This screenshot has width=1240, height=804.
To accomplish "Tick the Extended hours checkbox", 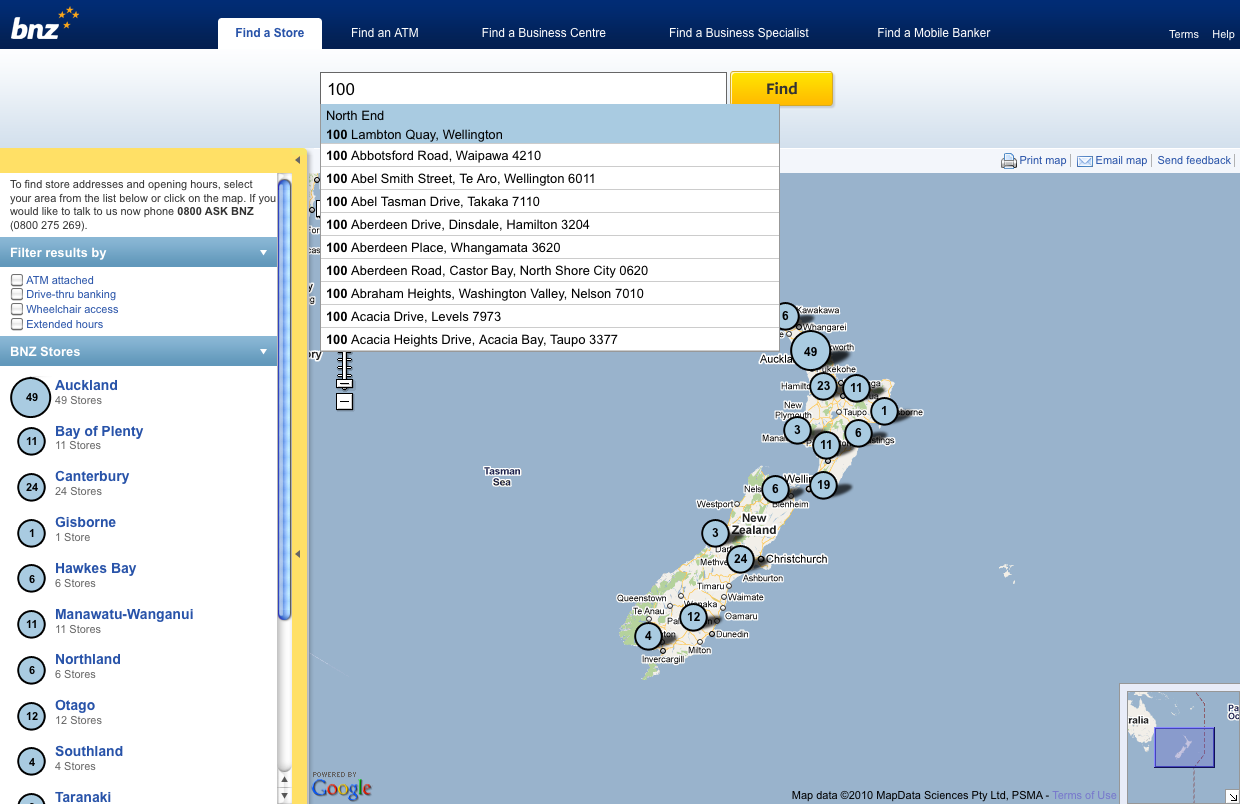I will coord(17,324).
